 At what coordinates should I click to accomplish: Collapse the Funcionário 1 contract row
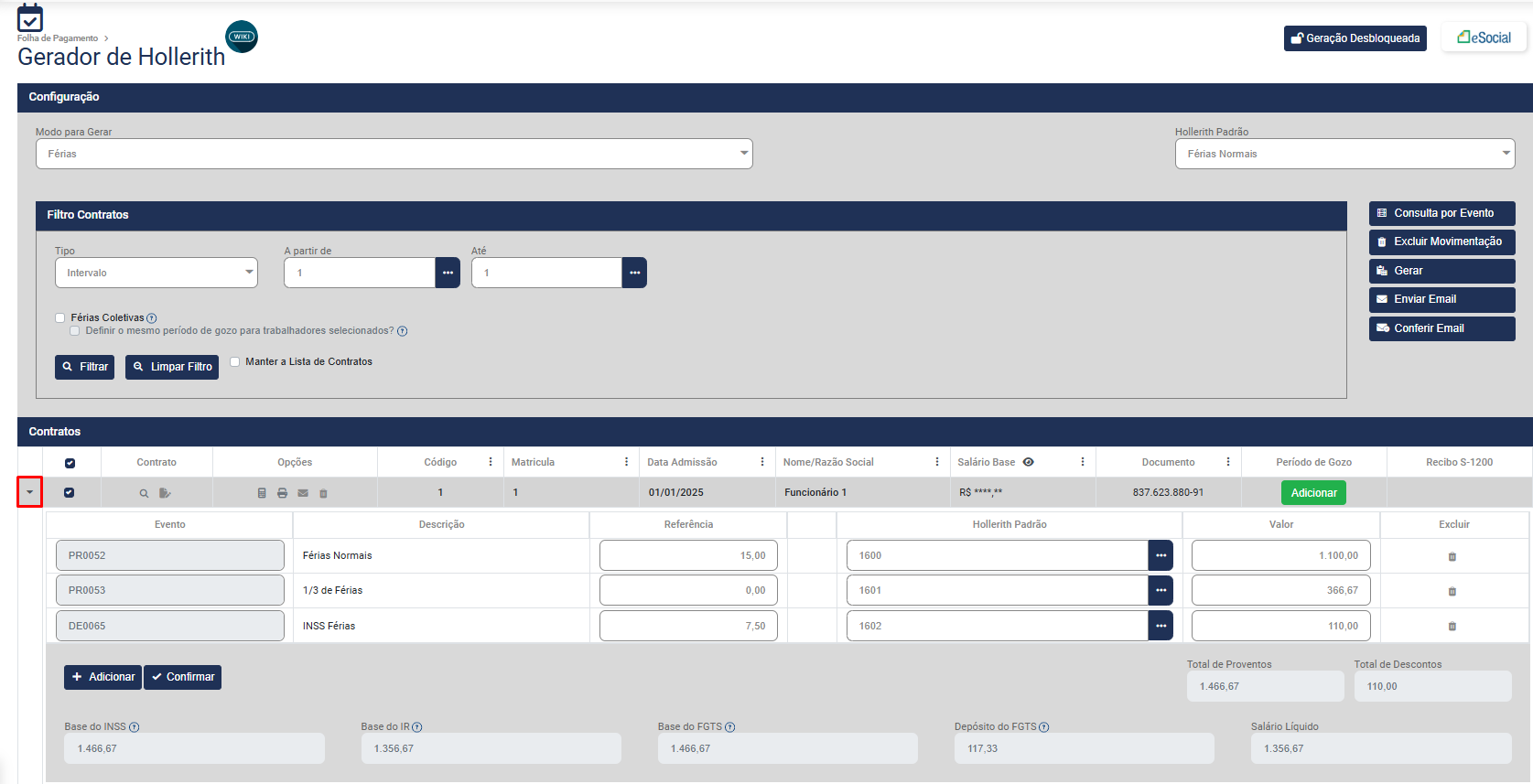30,492
